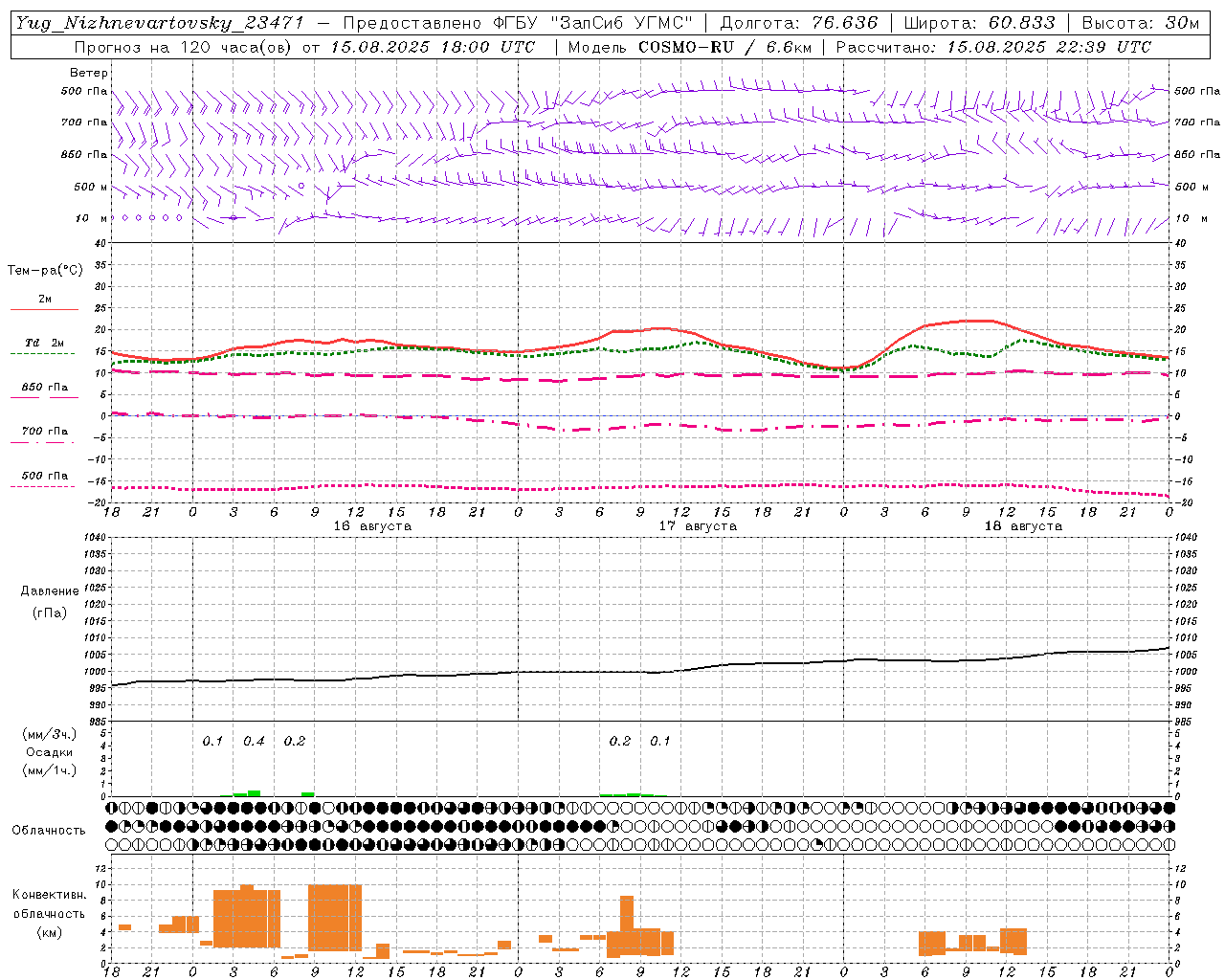Click the Тем-ра(°C) panel label

(x=45, y=271)
